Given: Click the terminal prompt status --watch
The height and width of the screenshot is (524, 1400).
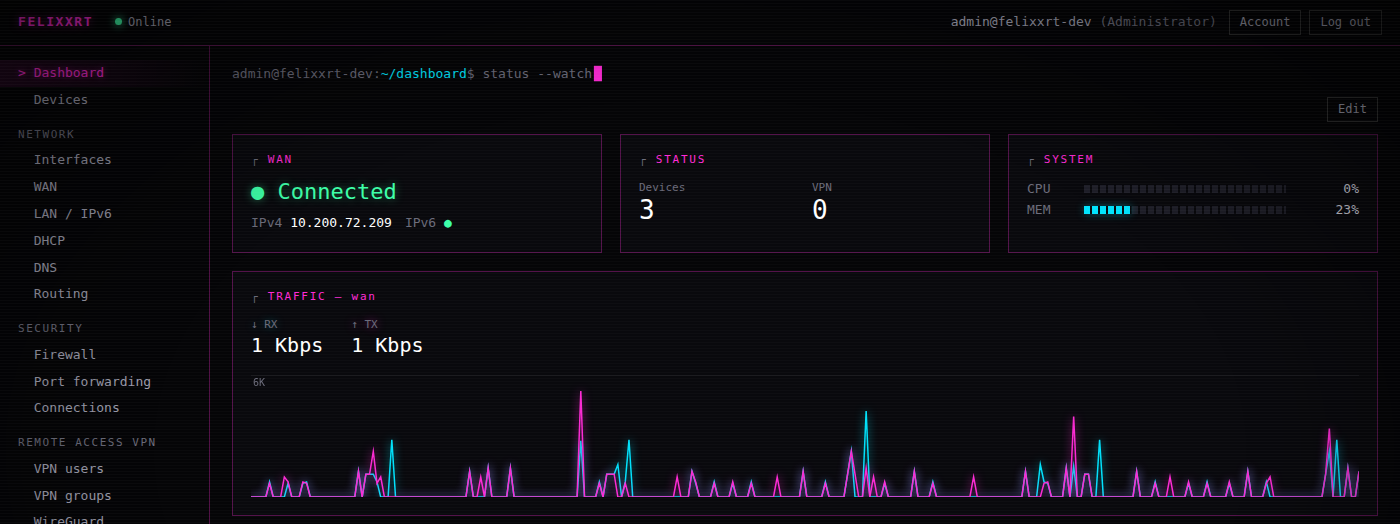Looking at the screenshot, I should point(537,73).
